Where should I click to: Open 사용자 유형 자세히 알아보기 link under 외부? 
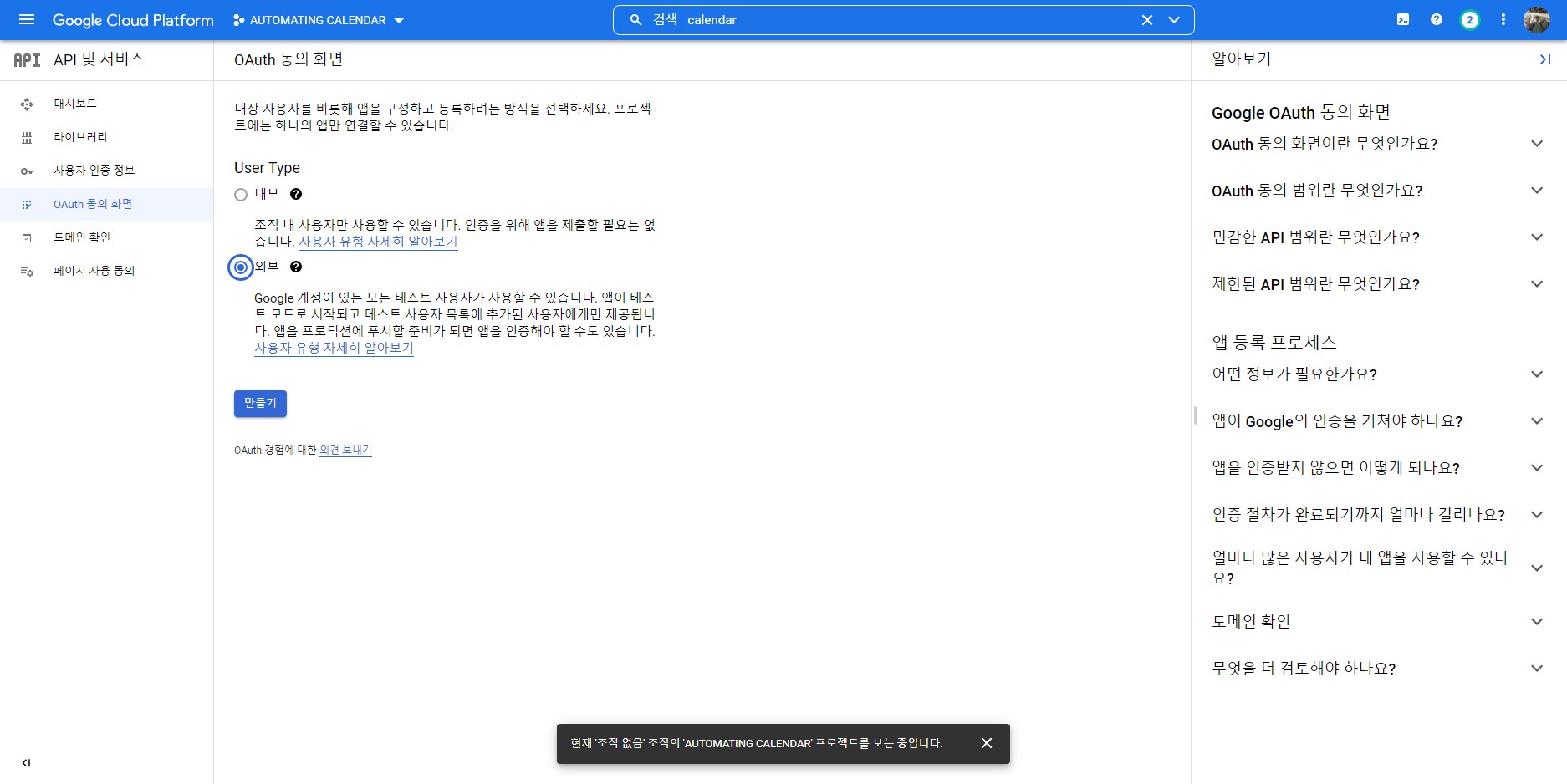click(x=334, y=348)
